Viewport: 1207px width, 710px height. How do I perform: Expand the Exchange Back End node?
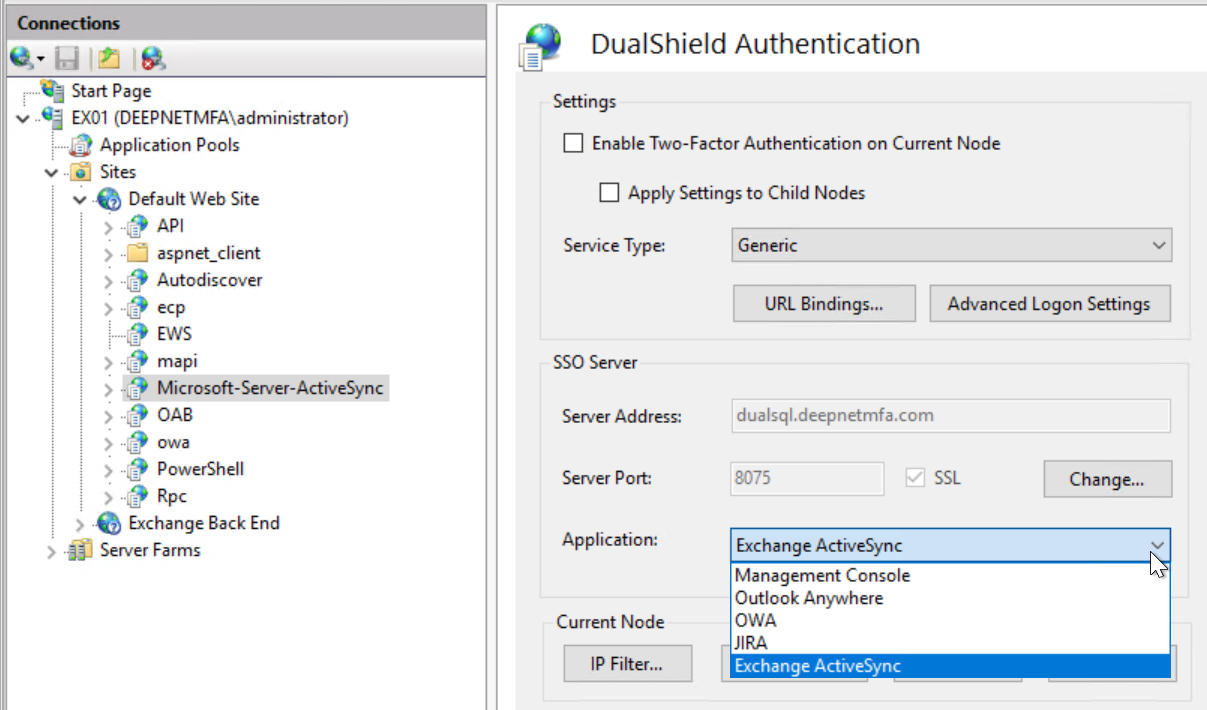[80, 523]
